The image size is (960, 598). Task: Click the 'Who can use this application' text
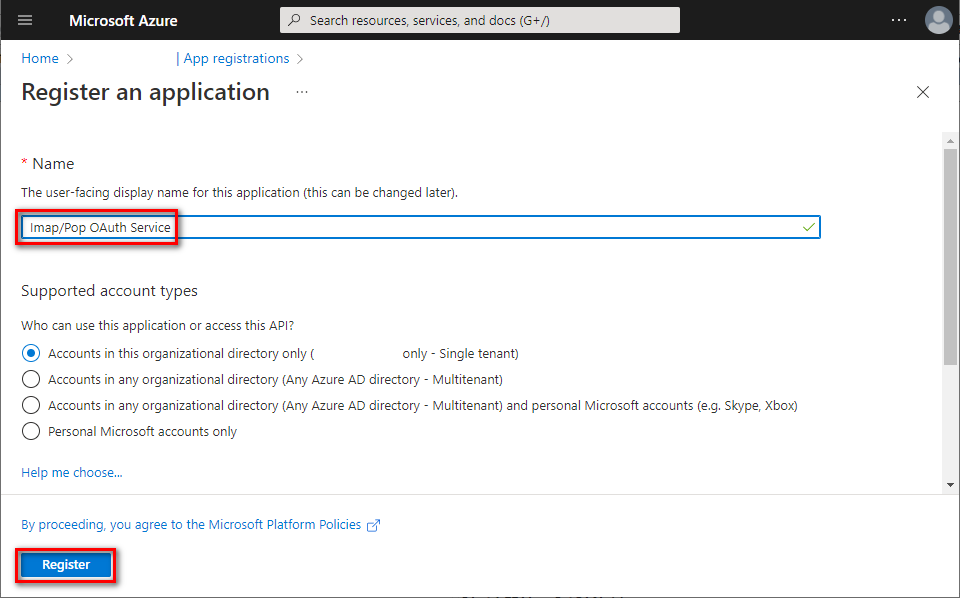[157, 326]
